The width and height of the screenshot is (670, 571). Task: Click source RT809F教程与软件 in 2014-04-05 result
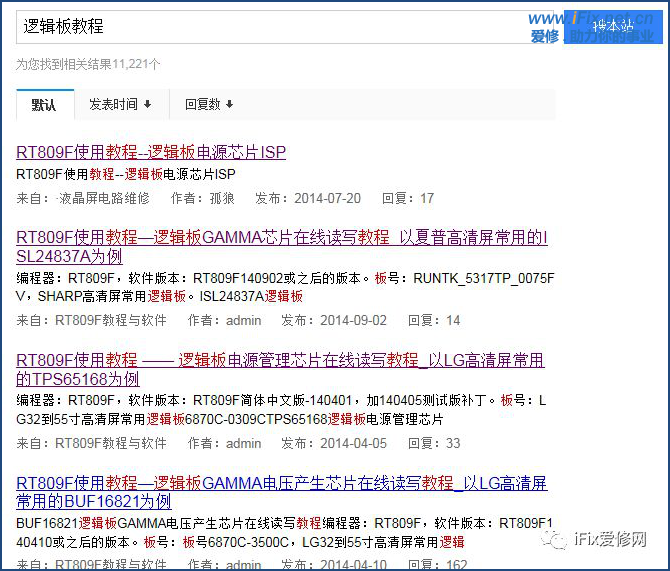pos(111,443)
